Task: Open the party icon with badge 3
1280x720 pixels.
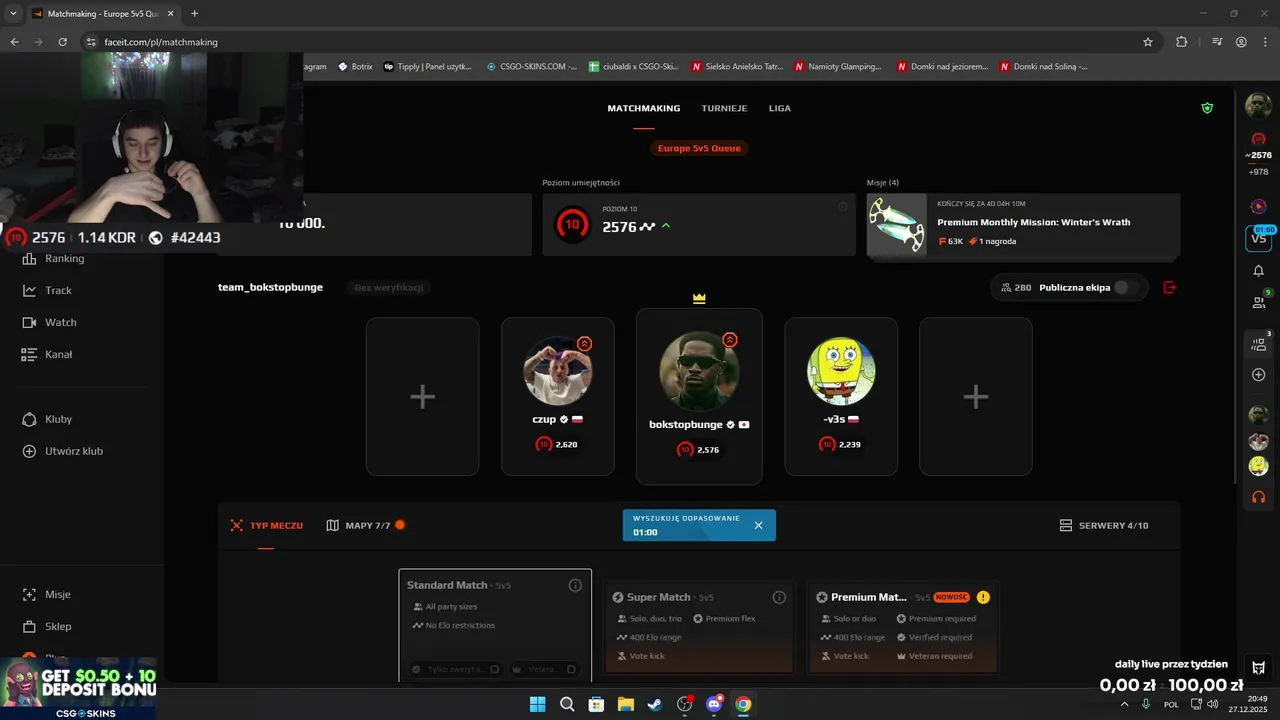Action: [1258, 344]
